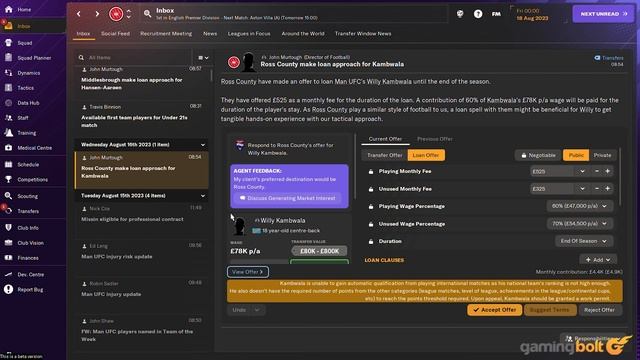
Task: Decrease Unused Monthly Fee with minus
Action: (x=597, y=189)
